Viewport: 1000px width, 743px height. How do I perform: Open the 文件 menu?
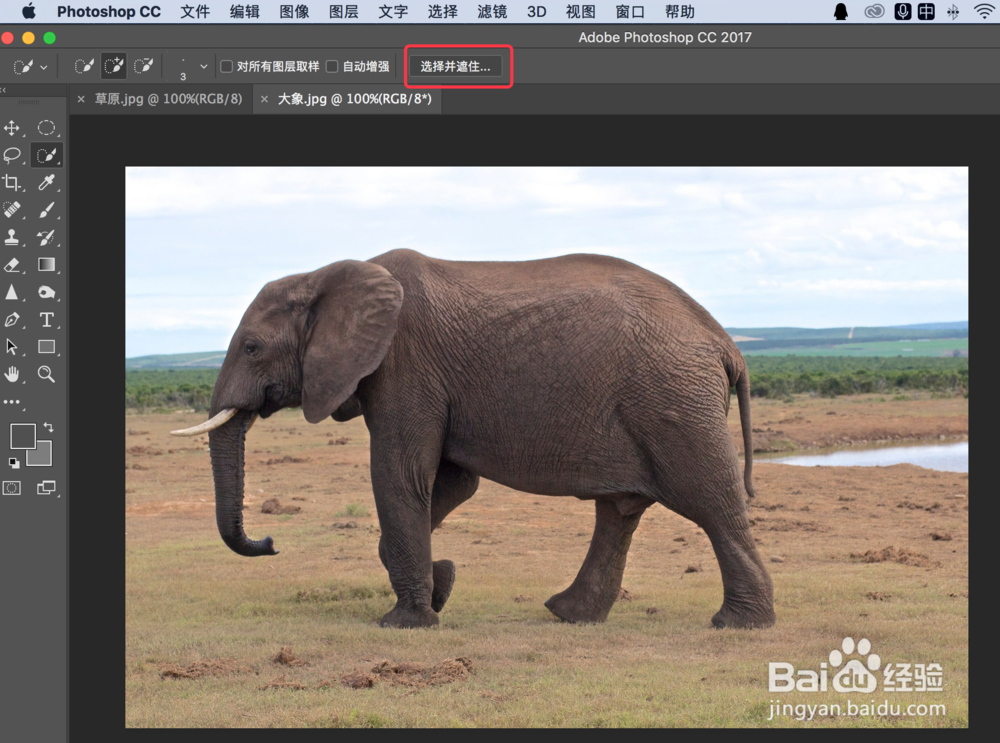tap(195, 11)
